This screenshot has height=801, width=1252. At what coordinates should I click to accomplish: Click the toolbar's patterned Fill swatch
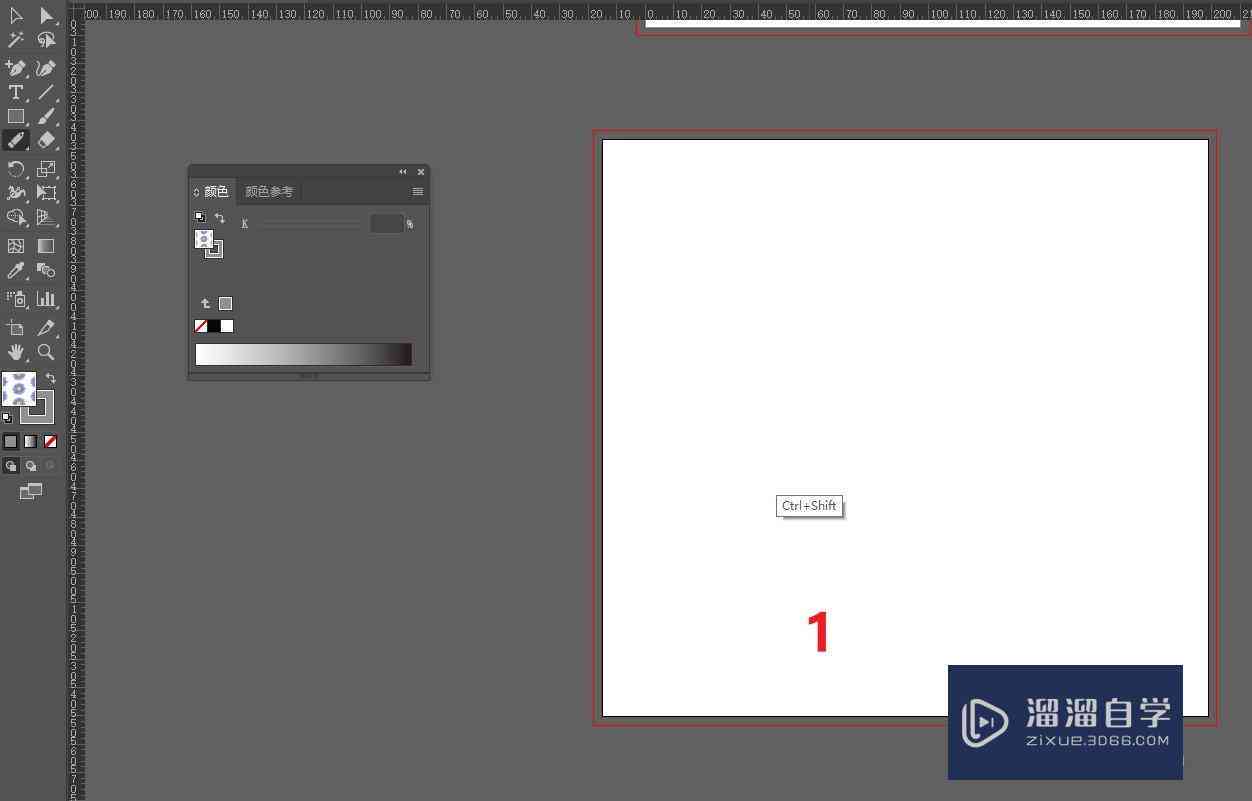point(18,388)
